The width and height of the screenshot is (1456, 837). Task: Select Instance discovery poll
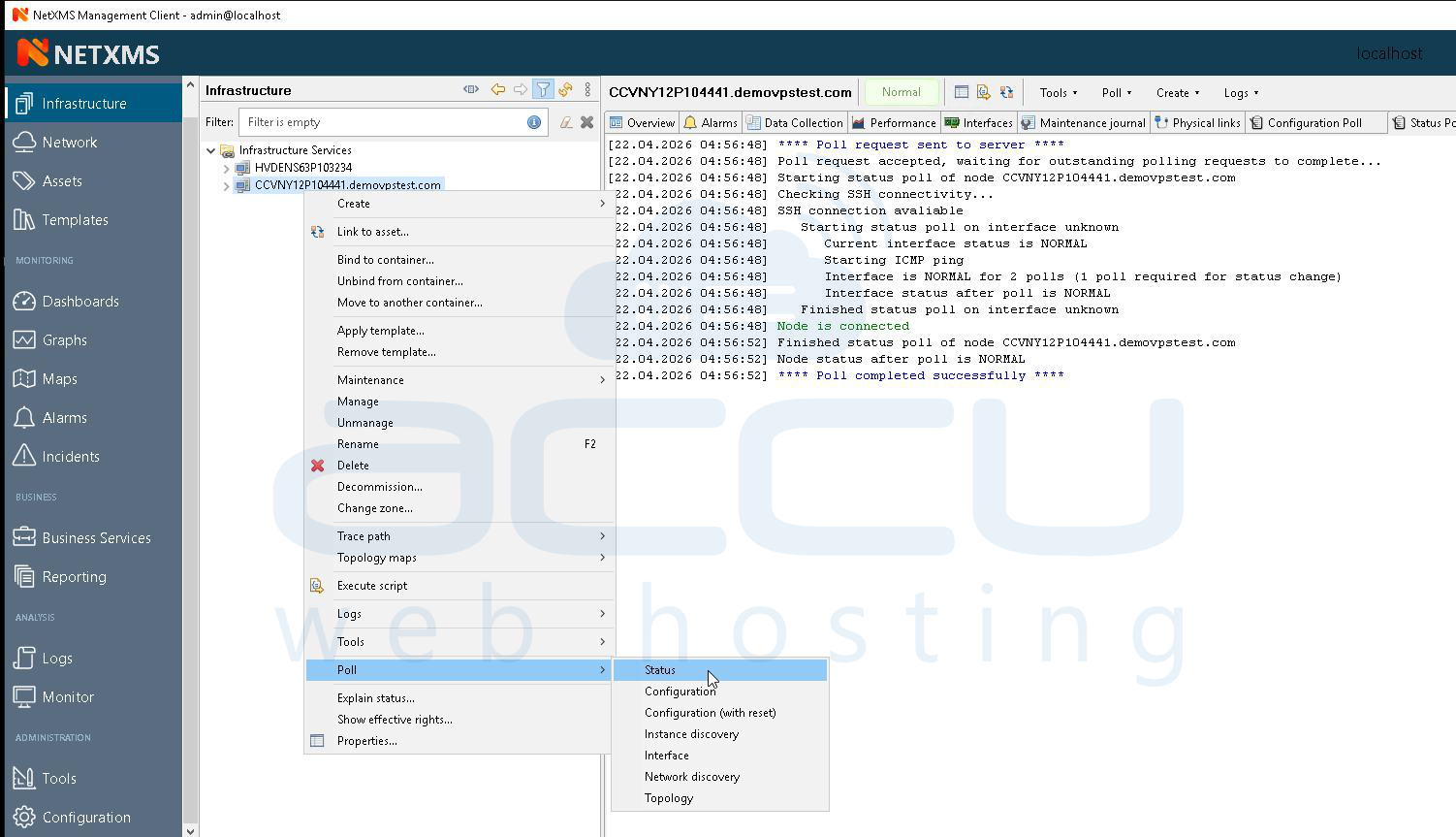coord(720,734)
